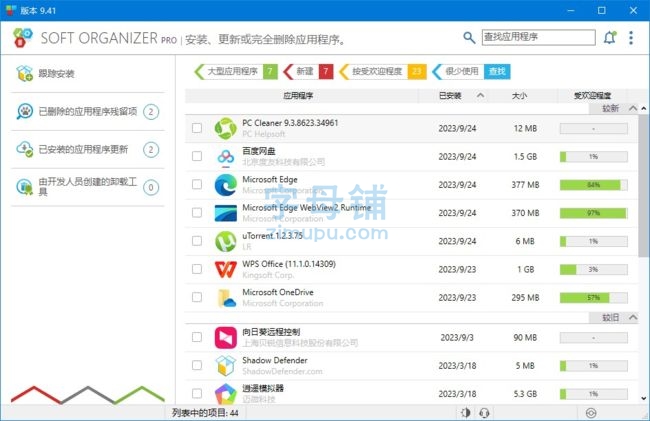Viewport: 650px width, 421px height.
Task: Click Microsoft OneDrive 57% popularity bar
Action: (593, 298)
